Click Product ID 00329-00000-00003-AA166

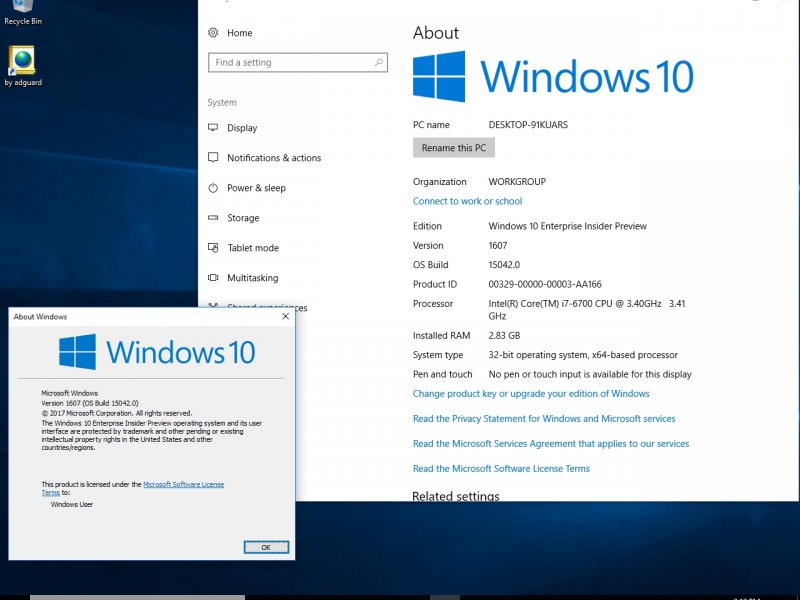coord(545,284)
